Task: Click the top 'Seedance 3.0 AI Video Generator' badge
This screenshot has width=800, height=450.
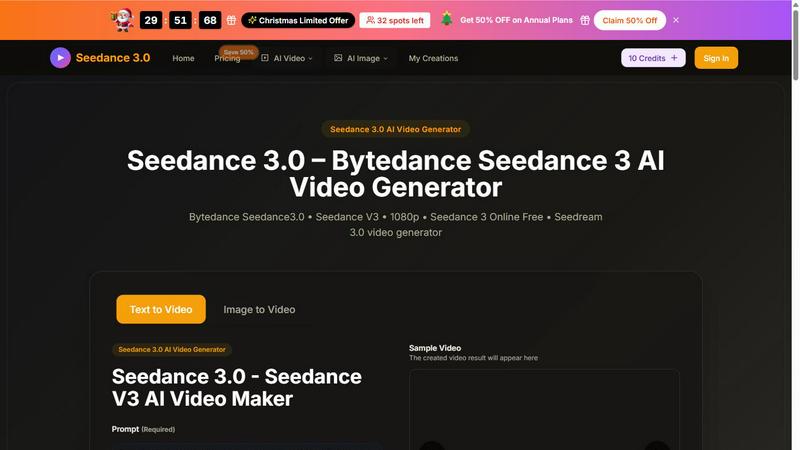Action: coord(395,129)
